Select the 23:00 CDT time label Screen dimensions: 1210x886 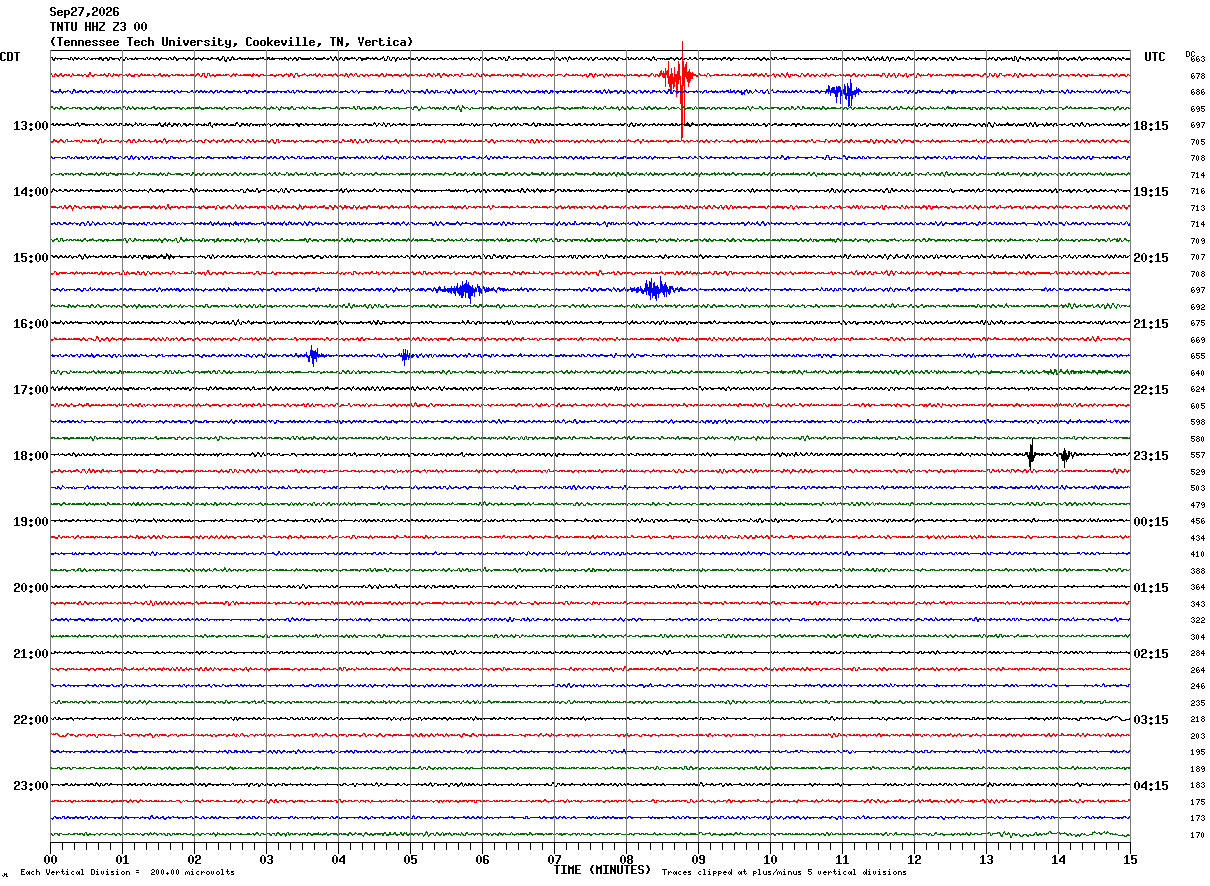tap(30, 786)
